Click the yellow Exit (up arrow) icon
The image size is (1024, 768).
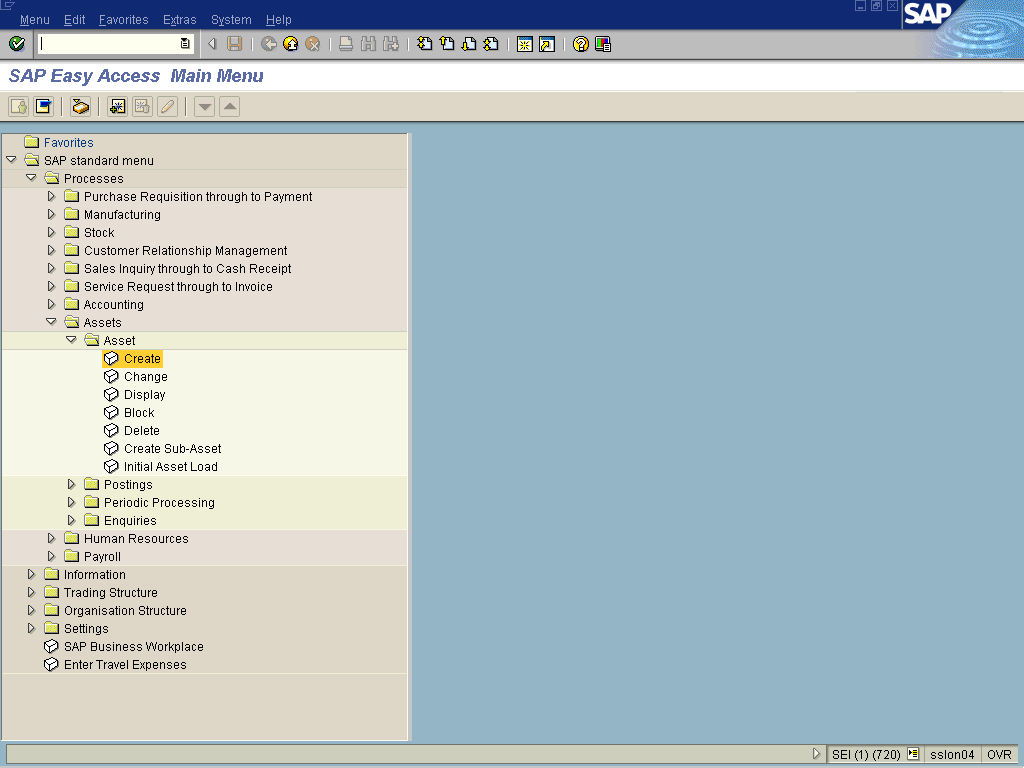[291, 44]
